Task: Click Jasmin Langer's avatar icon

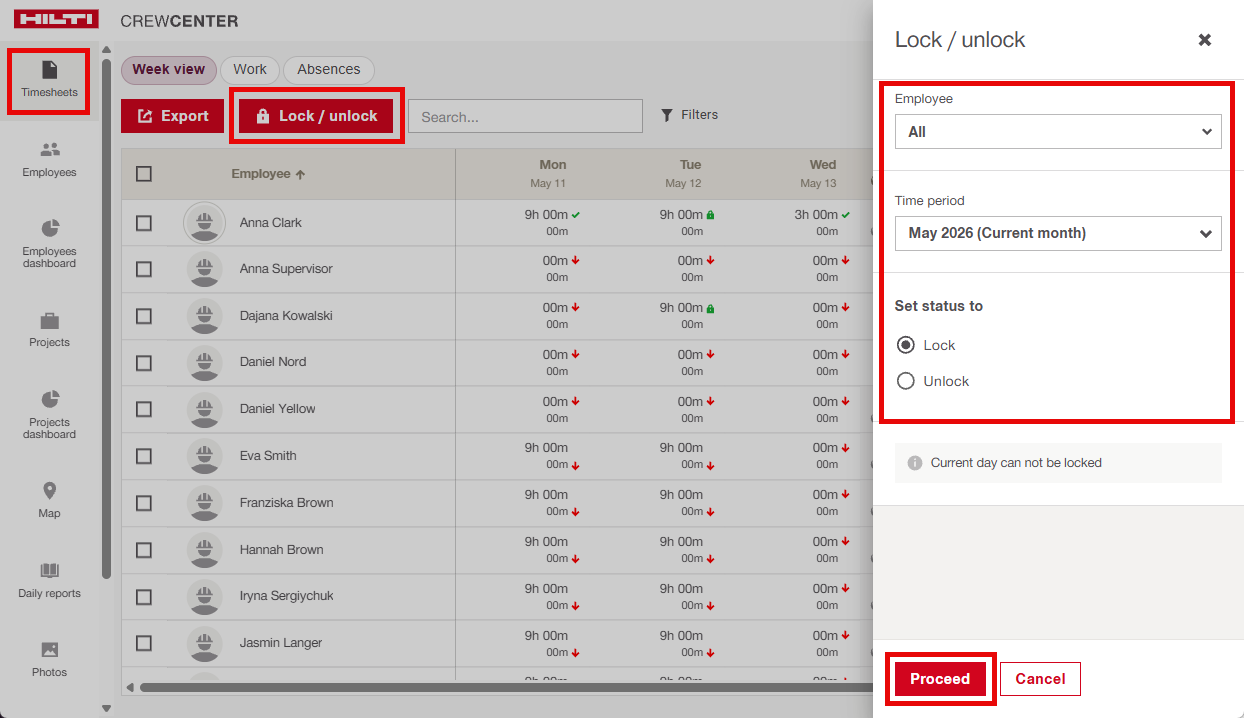Action: coord(205,643)
